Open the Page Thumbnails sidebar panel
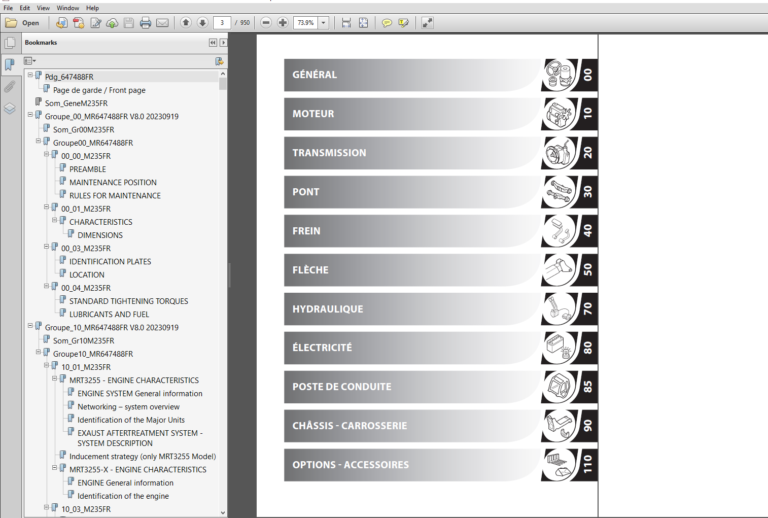This screenshot has width=768, height=518. [10, 43]
